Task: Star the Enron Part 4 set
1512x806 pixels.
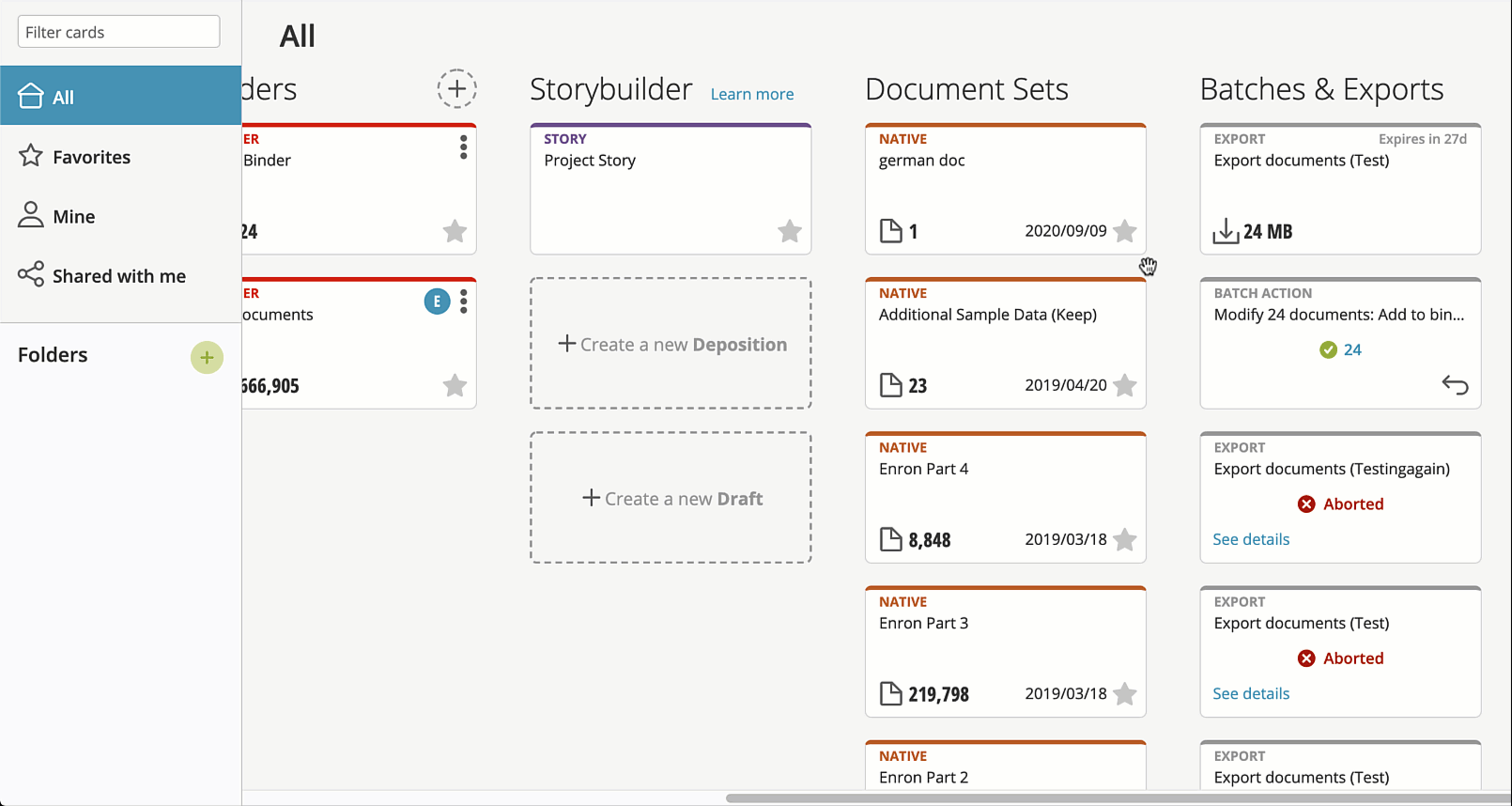Action: tap(1124, 539)
